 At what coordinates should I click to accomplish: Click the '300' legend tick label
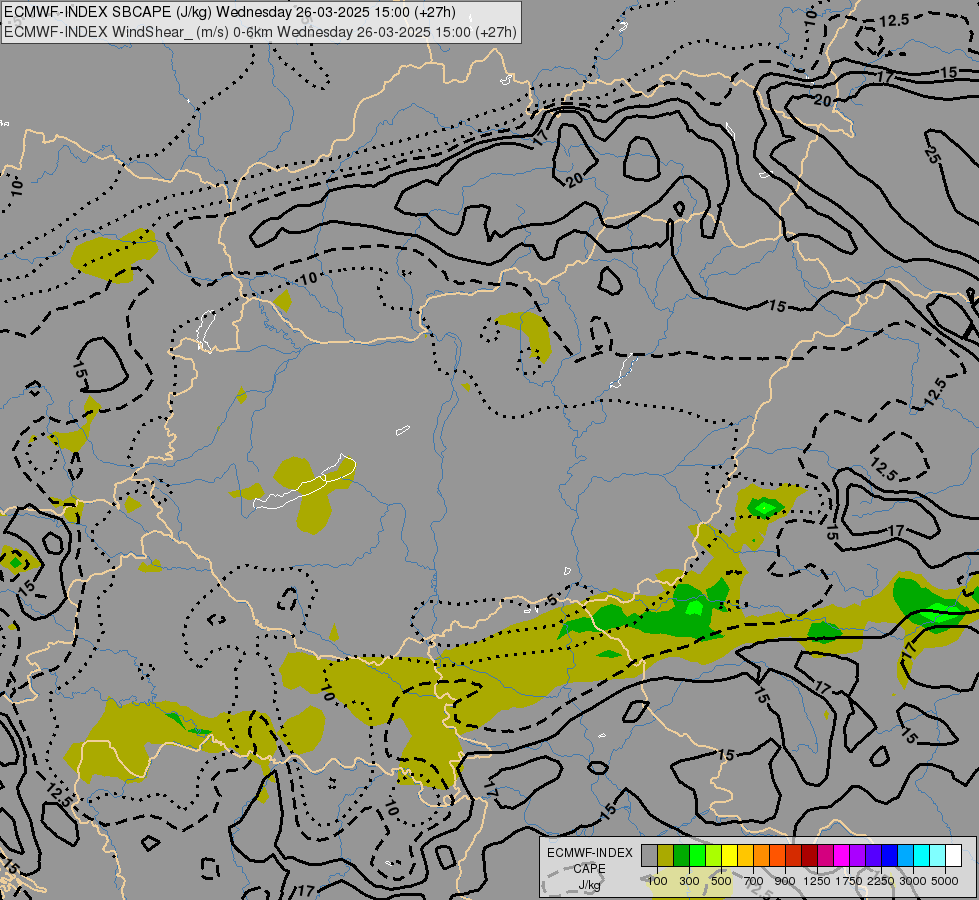689,881
